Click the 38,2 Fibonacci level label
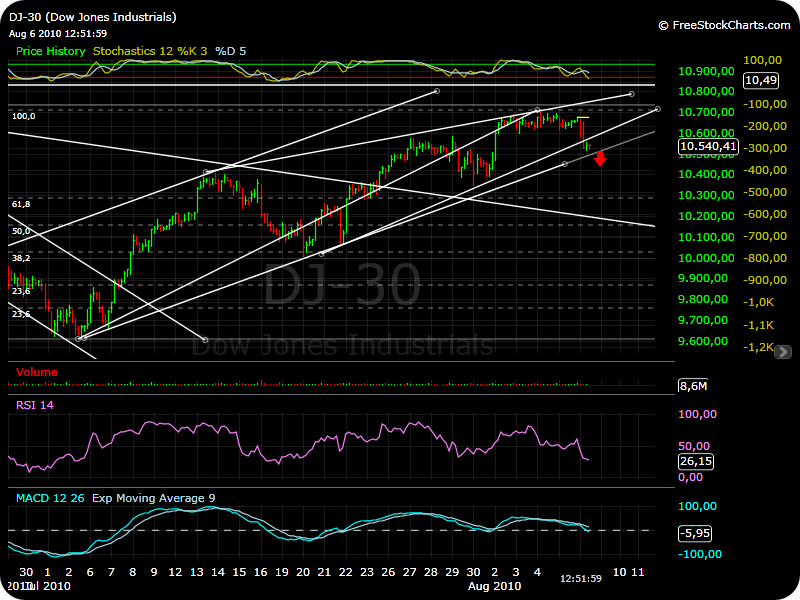Image resolution: width=800 pixels, height=600 pixels. coord(21,258)
